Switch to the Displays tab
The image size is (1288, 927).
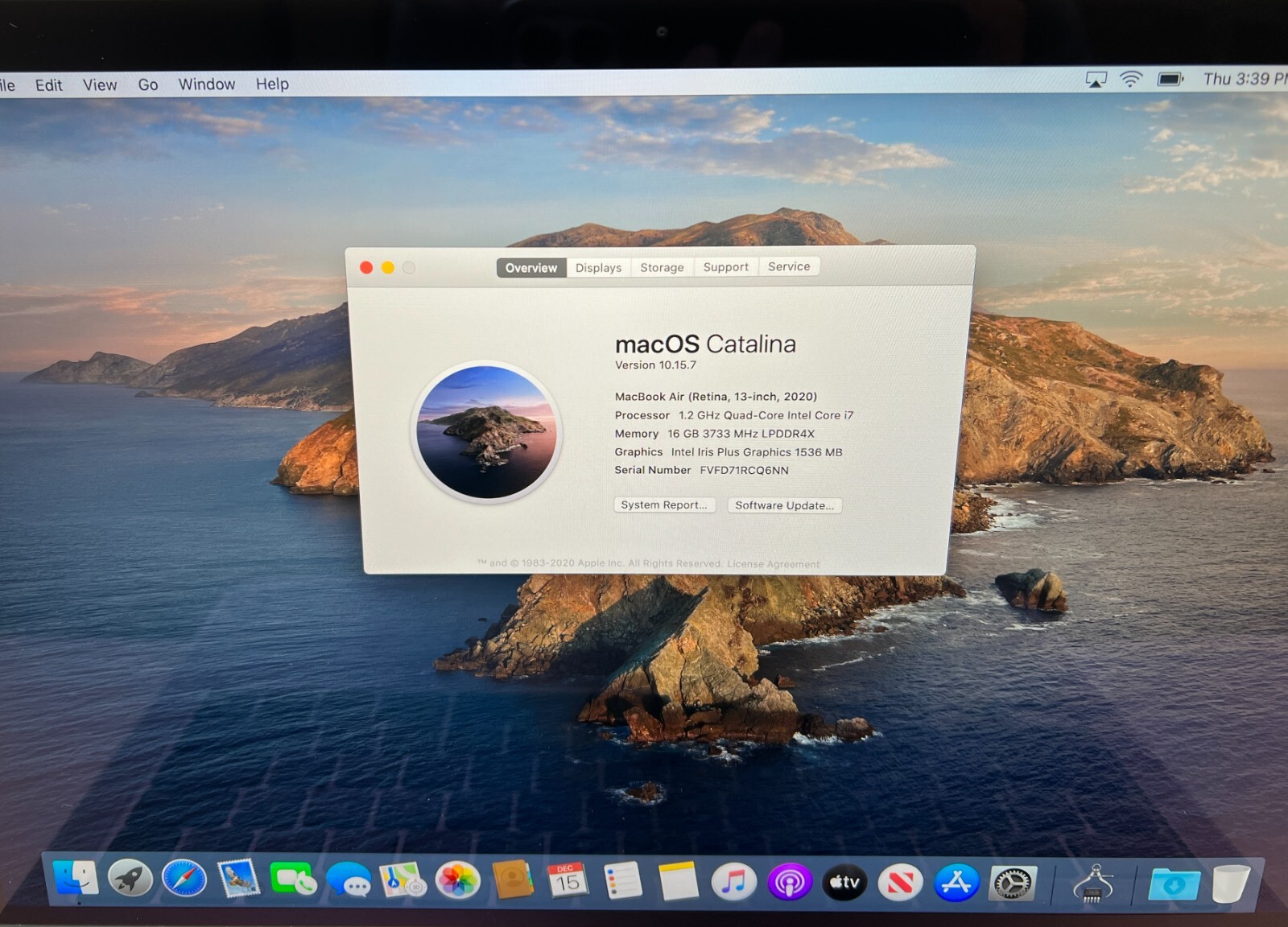point(598,268)
